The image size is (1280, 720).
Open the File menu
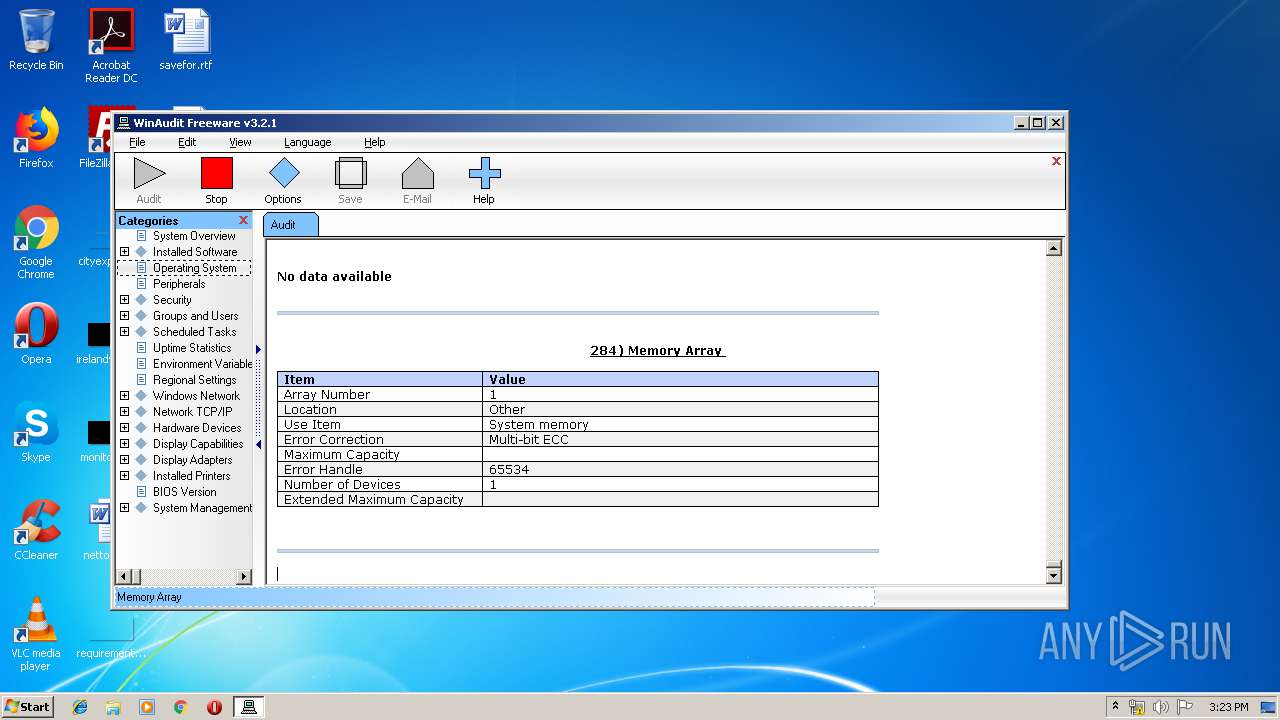pos(137,142)
